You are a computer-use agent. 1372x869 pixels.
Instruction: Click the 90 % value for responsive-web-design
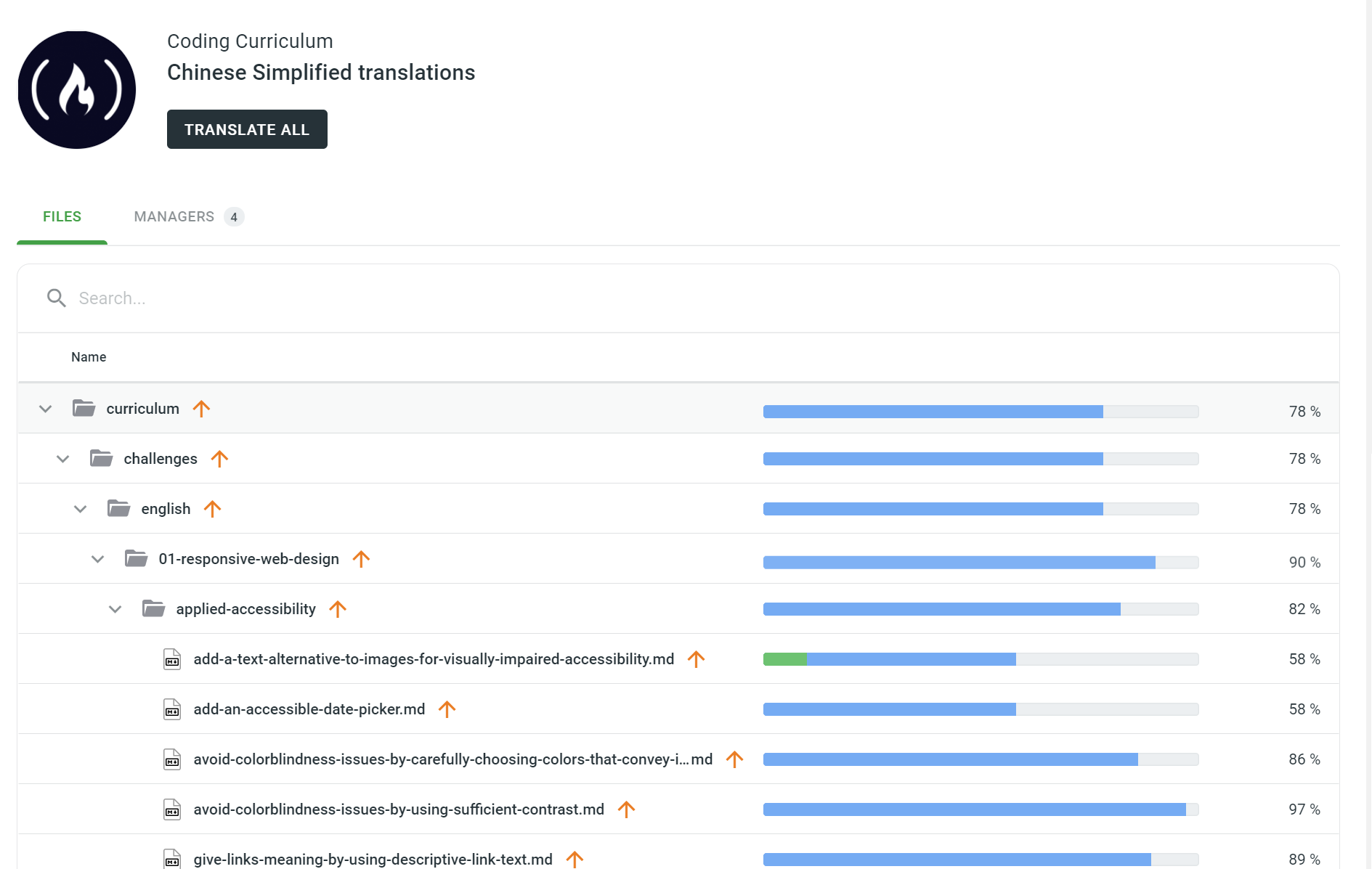[1304, 563]
